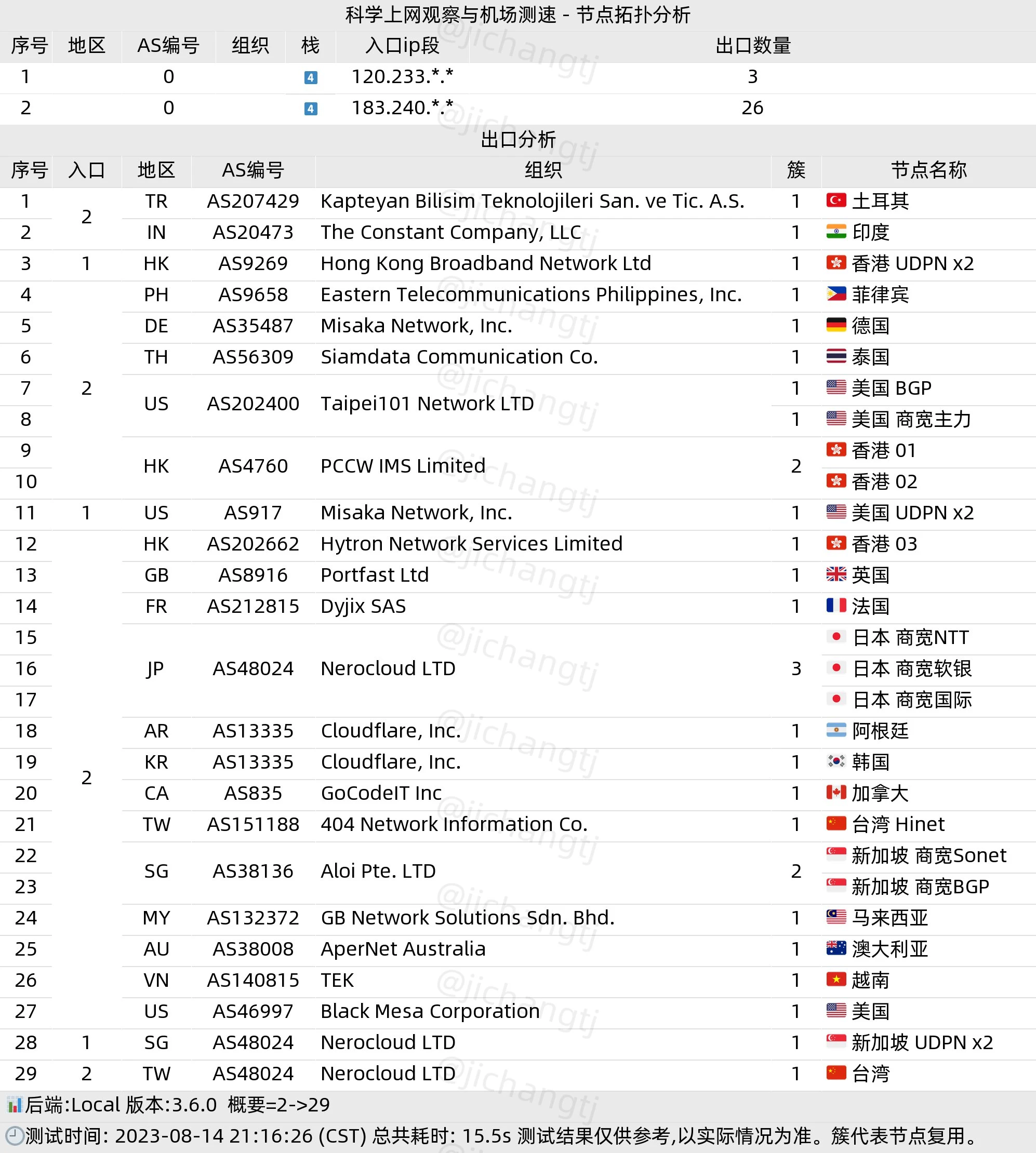The height and width of the screenshot is (1153, 1036).
Task: Click the German flag beside 德国
Action: pyautogui.click(x=835, y=326)
